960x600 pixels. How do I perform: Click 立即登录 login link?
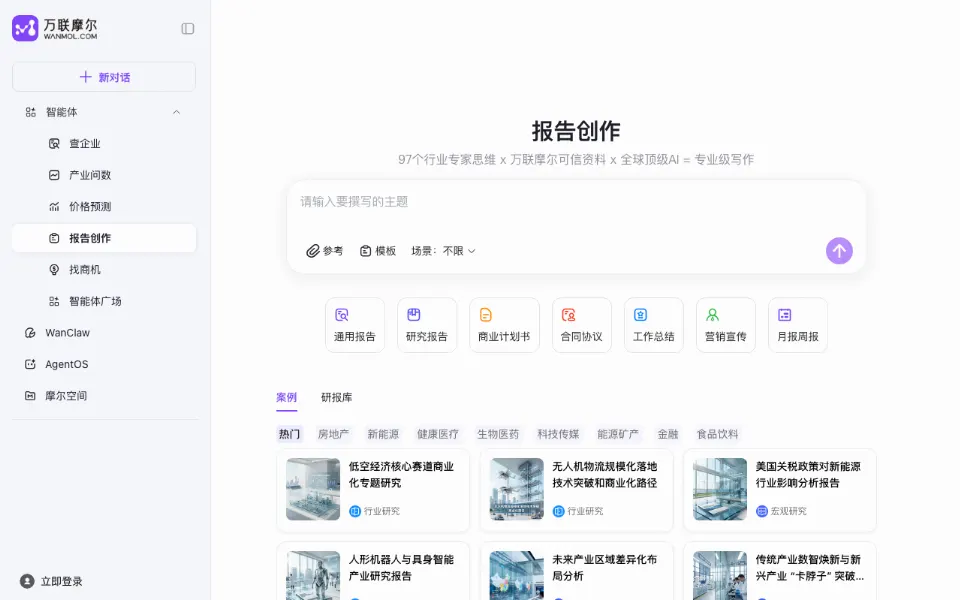pos(62,582)
